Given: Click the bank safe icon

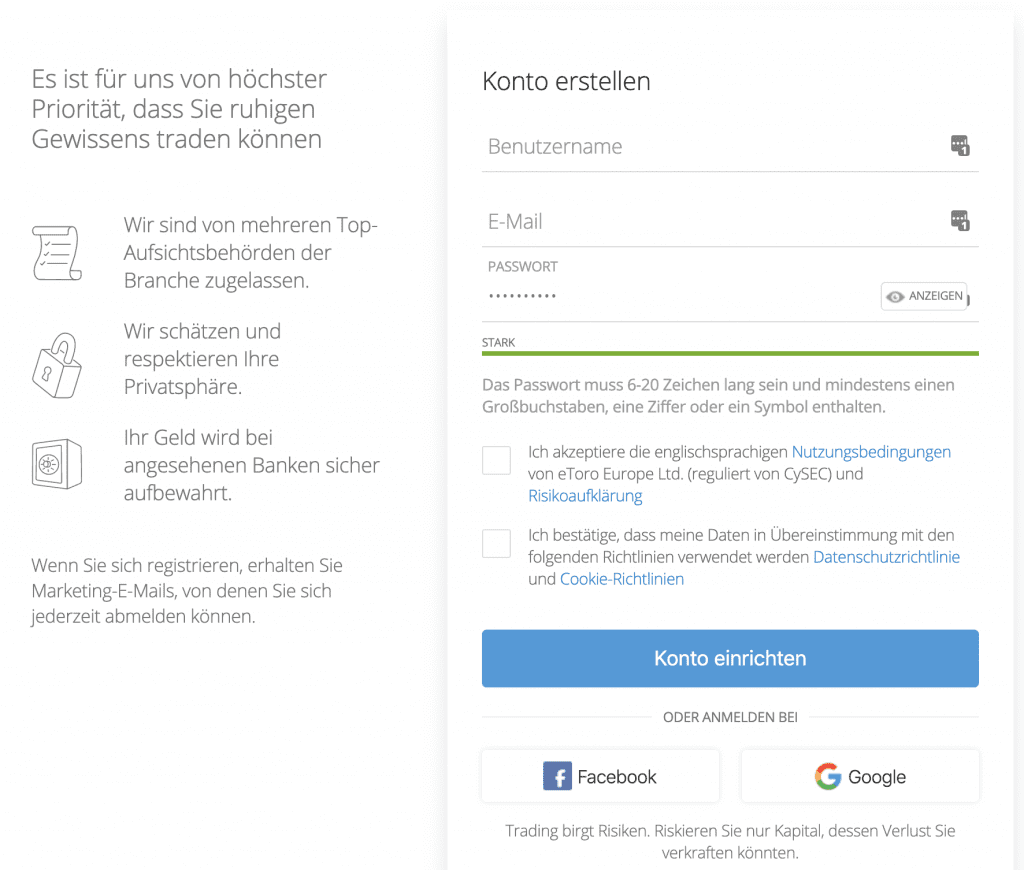Looking at the screenshot, I should click(x=57, y=464).
